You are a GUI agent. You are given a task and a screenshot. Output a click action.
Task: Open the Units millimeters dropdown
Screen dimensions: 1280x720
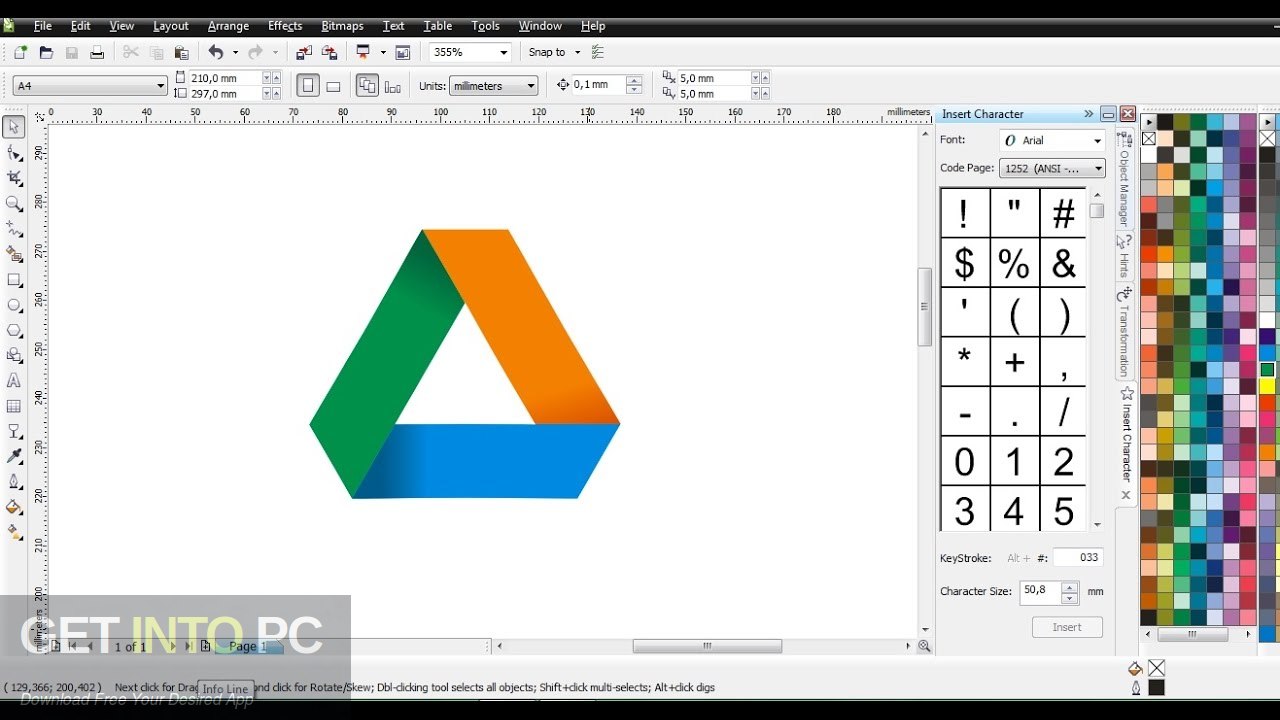(x=530, y=86)
